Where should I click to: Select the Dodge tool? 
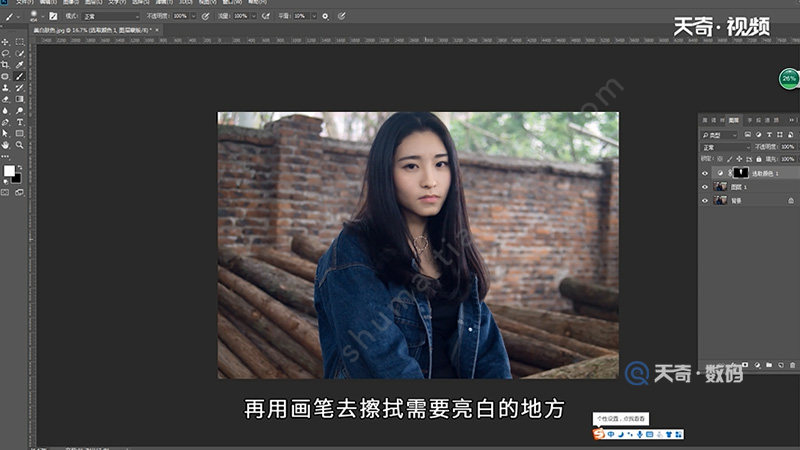(19, 110)
